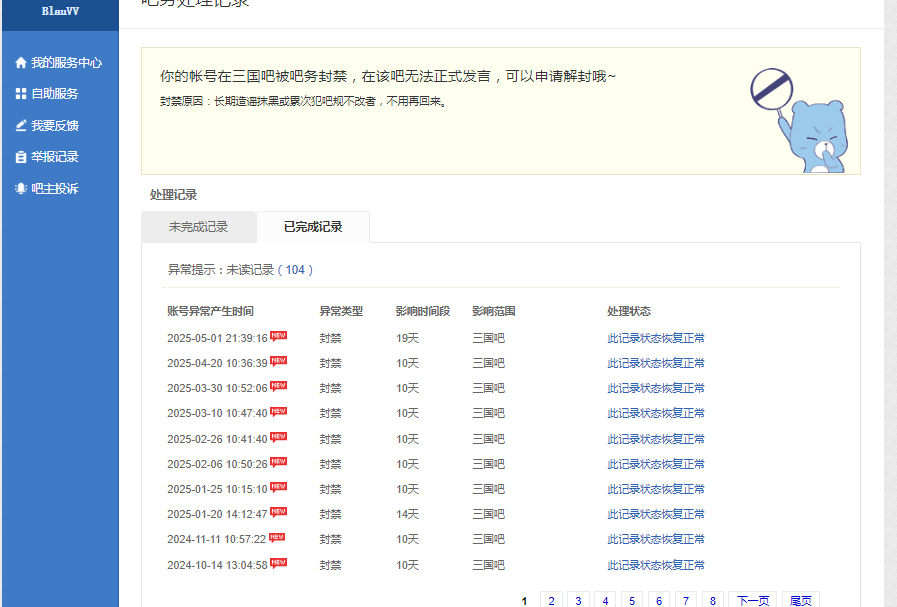The image size is (897, 607).
Task: Open 吧主投诉 in the sidebar
Action: pyautogui.click(x=54, y=189)
